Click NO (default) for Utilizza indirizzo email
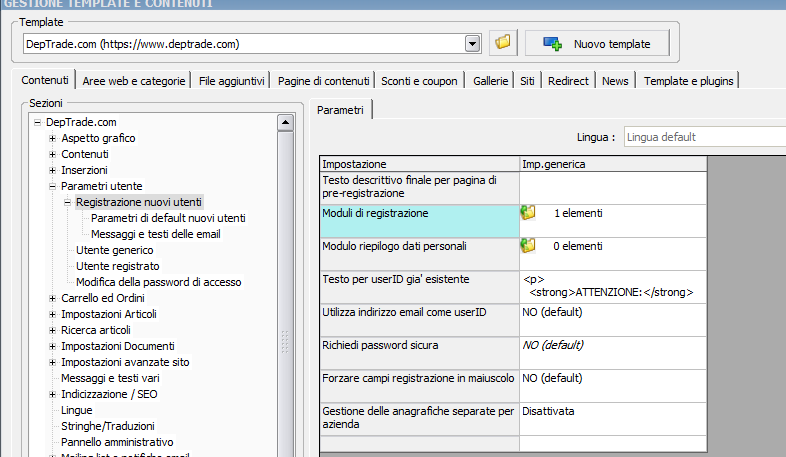The image size is (786, 457). (x=552, y=312)
